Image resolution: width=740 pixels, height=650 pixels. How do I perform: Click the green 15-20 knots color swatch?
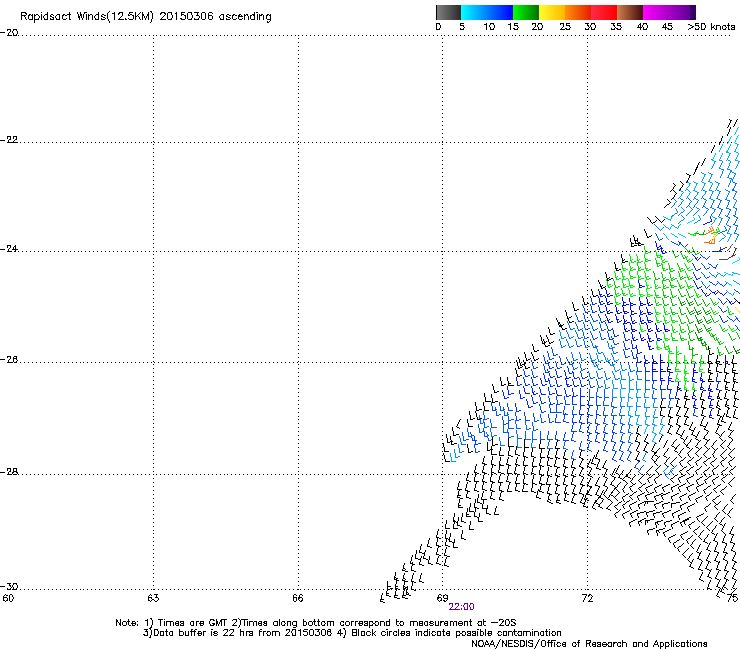[526, 12]
